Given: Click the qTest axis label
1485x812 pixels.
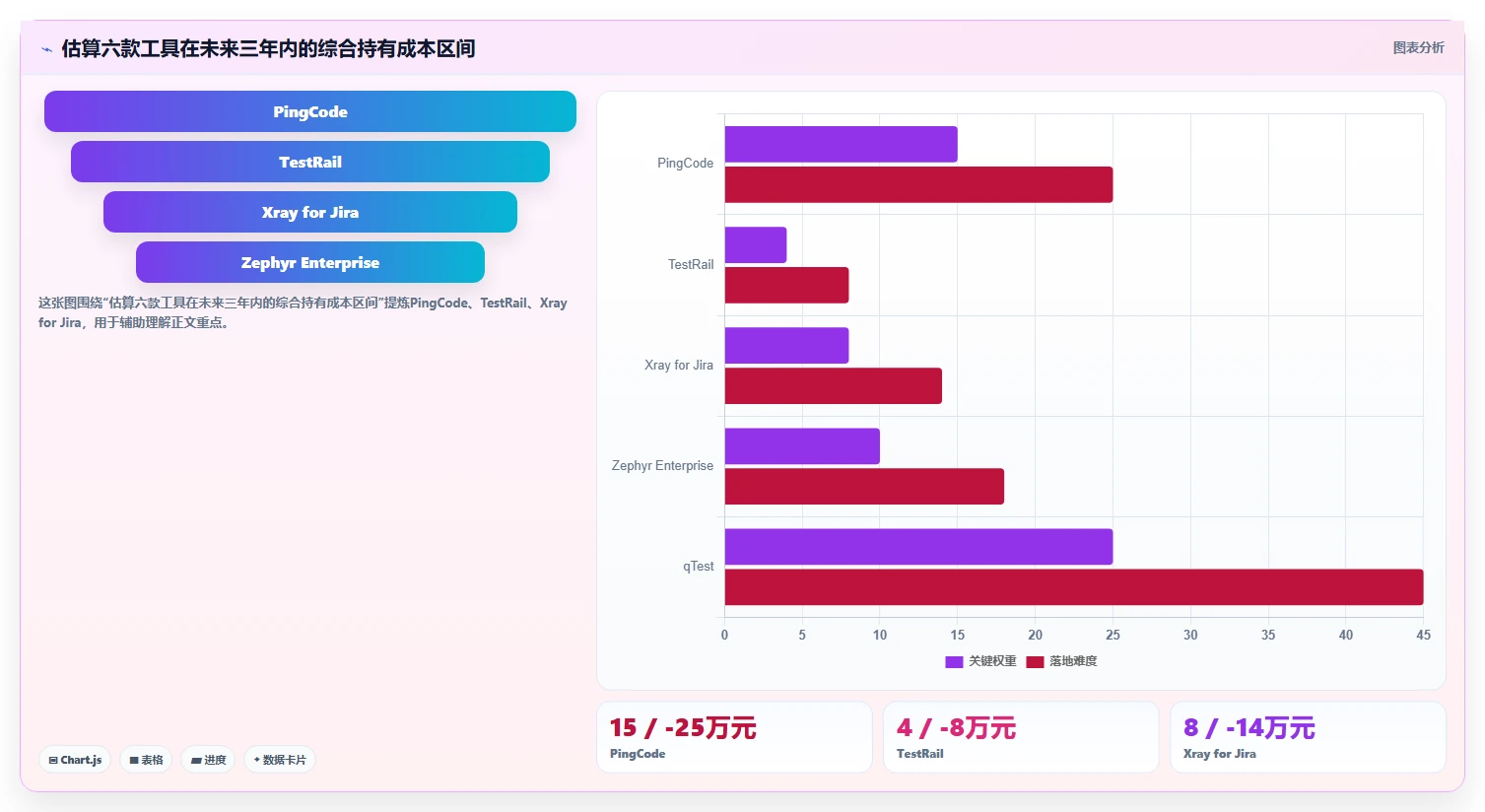Looking at the screenshot, I should pyautogui.click(x=699, y=567).
